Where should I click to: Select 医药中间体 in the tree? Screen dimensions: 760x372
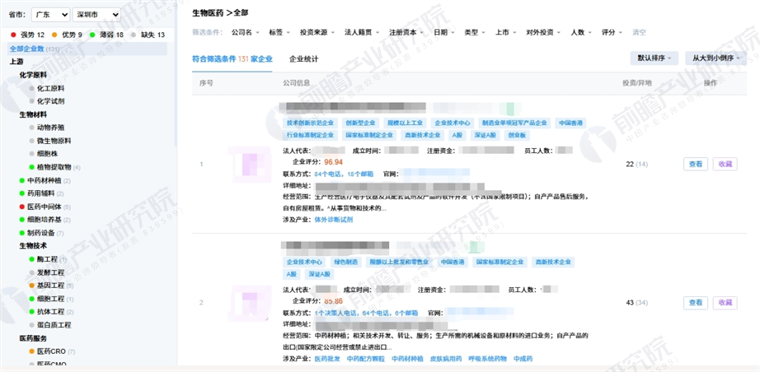pyautogui.click(x=44, y=207)
